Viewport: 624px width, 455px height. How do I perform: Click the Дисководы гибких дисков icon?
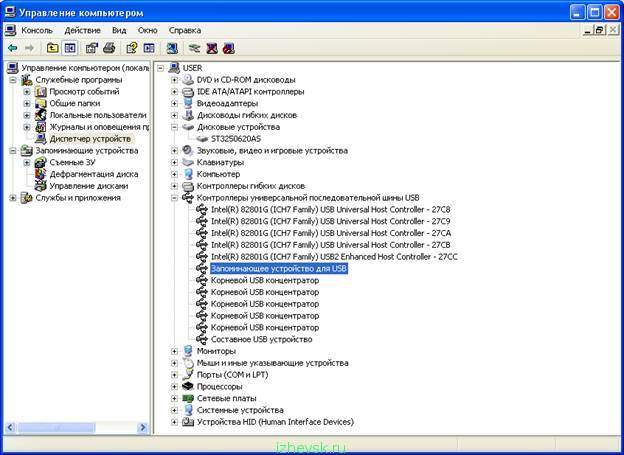pos(188,115)
